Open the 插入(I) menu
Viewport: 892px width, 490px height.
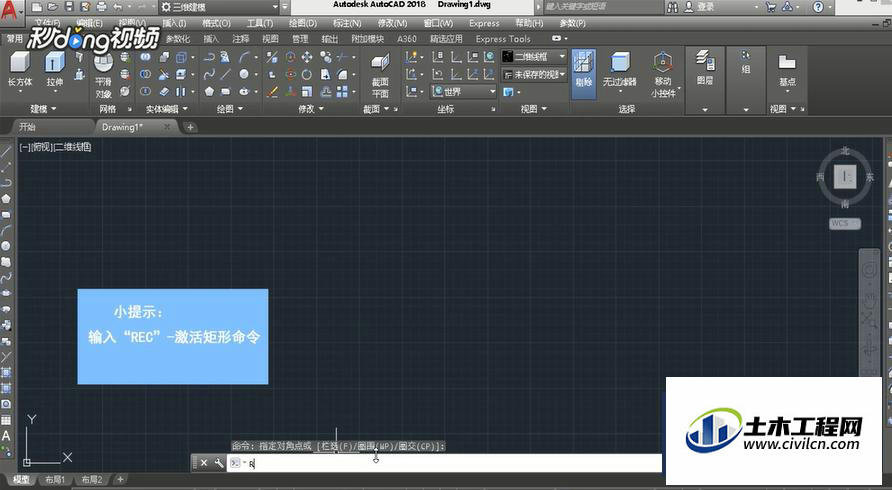pos(174,23)
